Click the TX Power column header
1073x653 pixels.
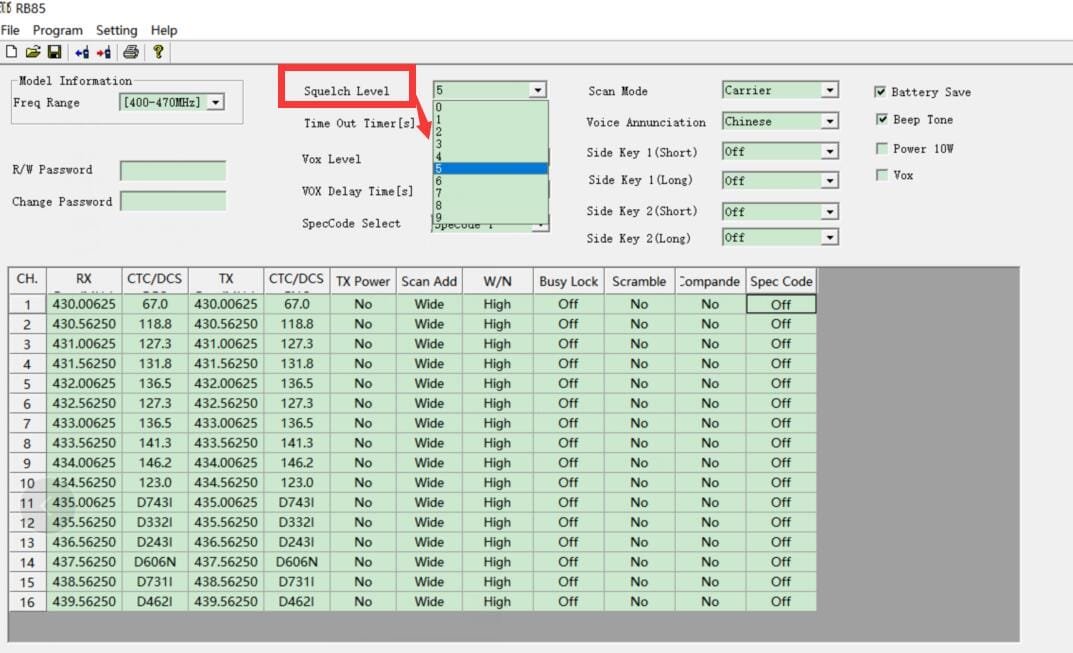363,281
